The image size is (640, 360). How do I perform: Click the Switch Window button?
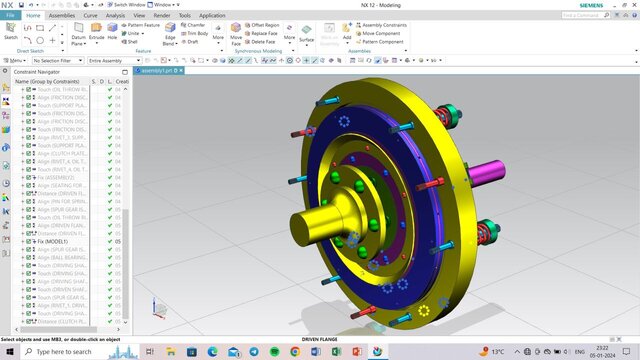(x=127, y=5)
